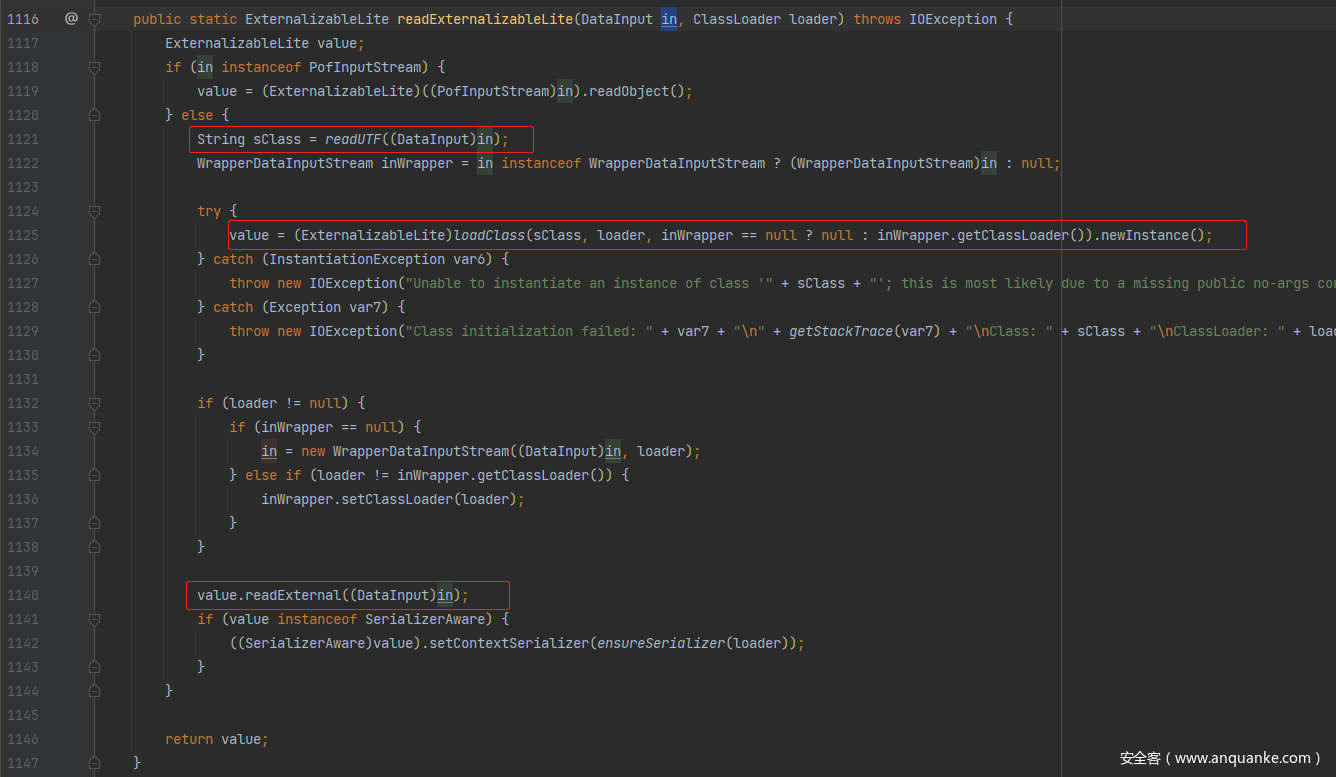This screenshot has width=1336, height=777.
Task: Collapse the inWrapper == null block at line 1133
Action: coord(94,427)
